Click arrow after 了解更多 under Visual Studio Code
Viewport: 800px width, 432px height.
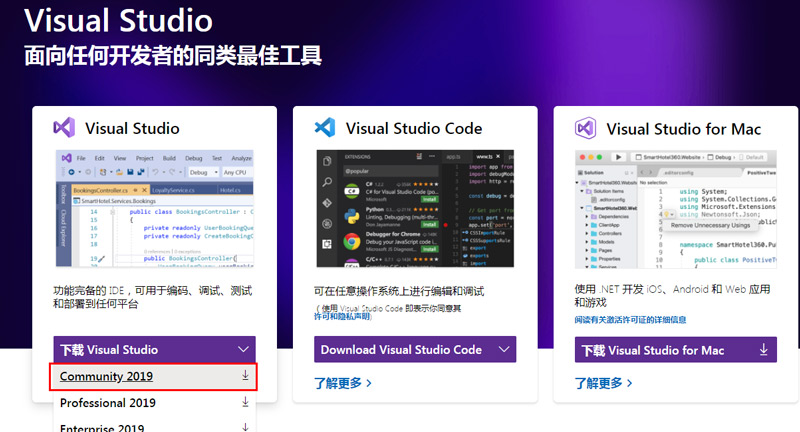(x=369, y=383)
